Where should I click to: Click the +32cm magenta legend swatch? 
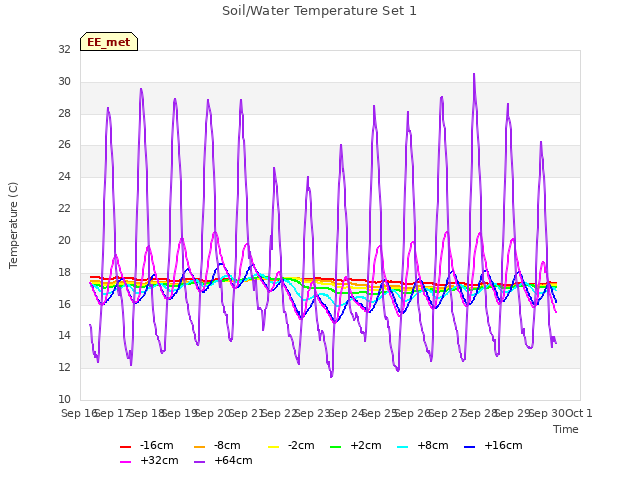tap(125, 462)
